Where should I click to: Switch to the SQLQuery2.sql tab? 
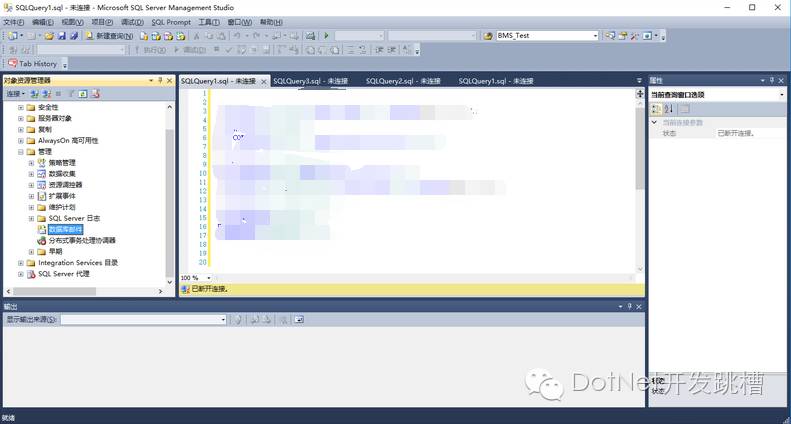pos(403,81)
